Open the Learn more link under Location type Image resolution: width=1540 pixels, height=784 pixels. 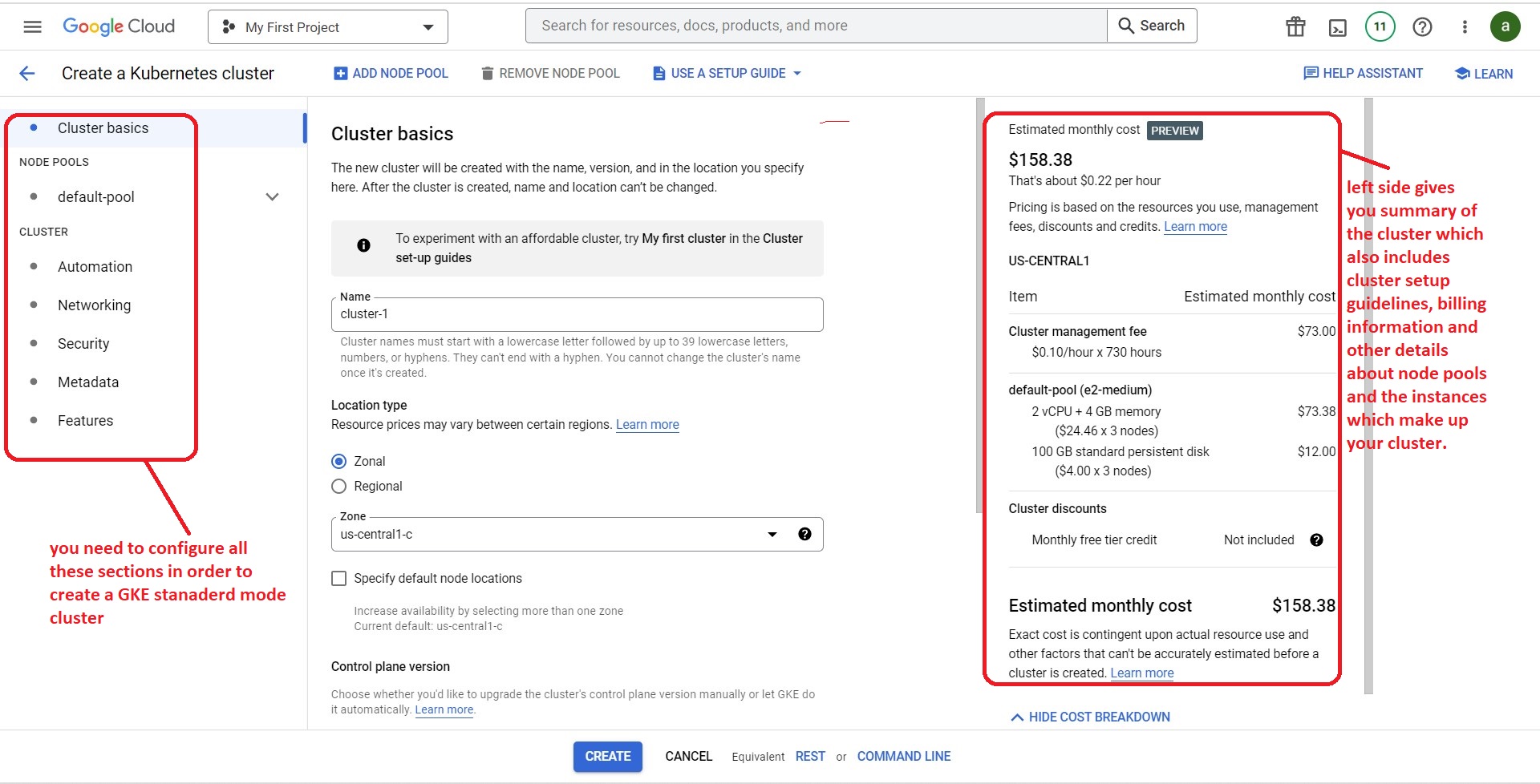(x=646, y=424)
